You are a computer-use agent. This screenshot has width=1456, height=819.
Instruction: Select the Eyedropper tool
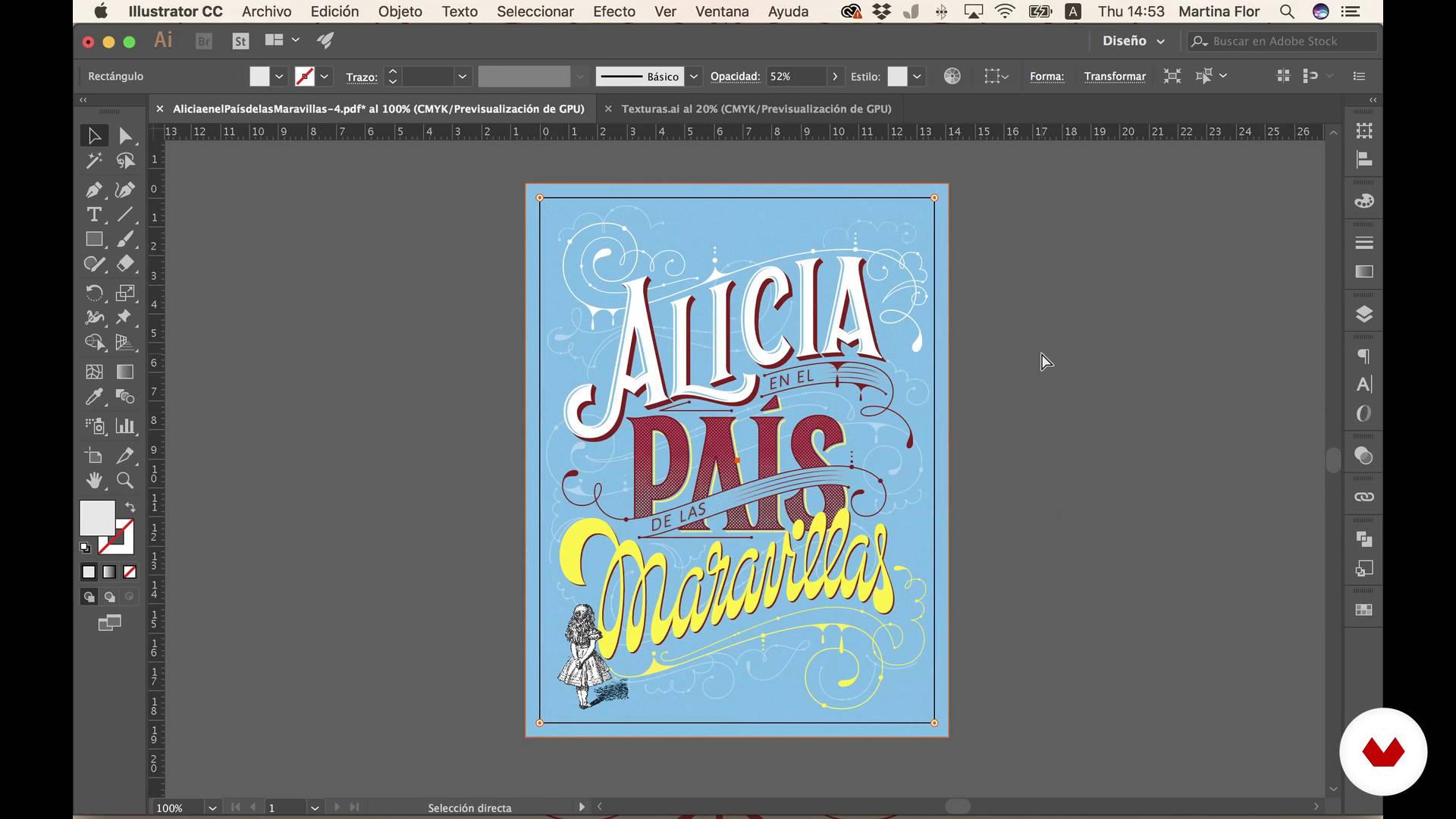click(x=94, y=397)
